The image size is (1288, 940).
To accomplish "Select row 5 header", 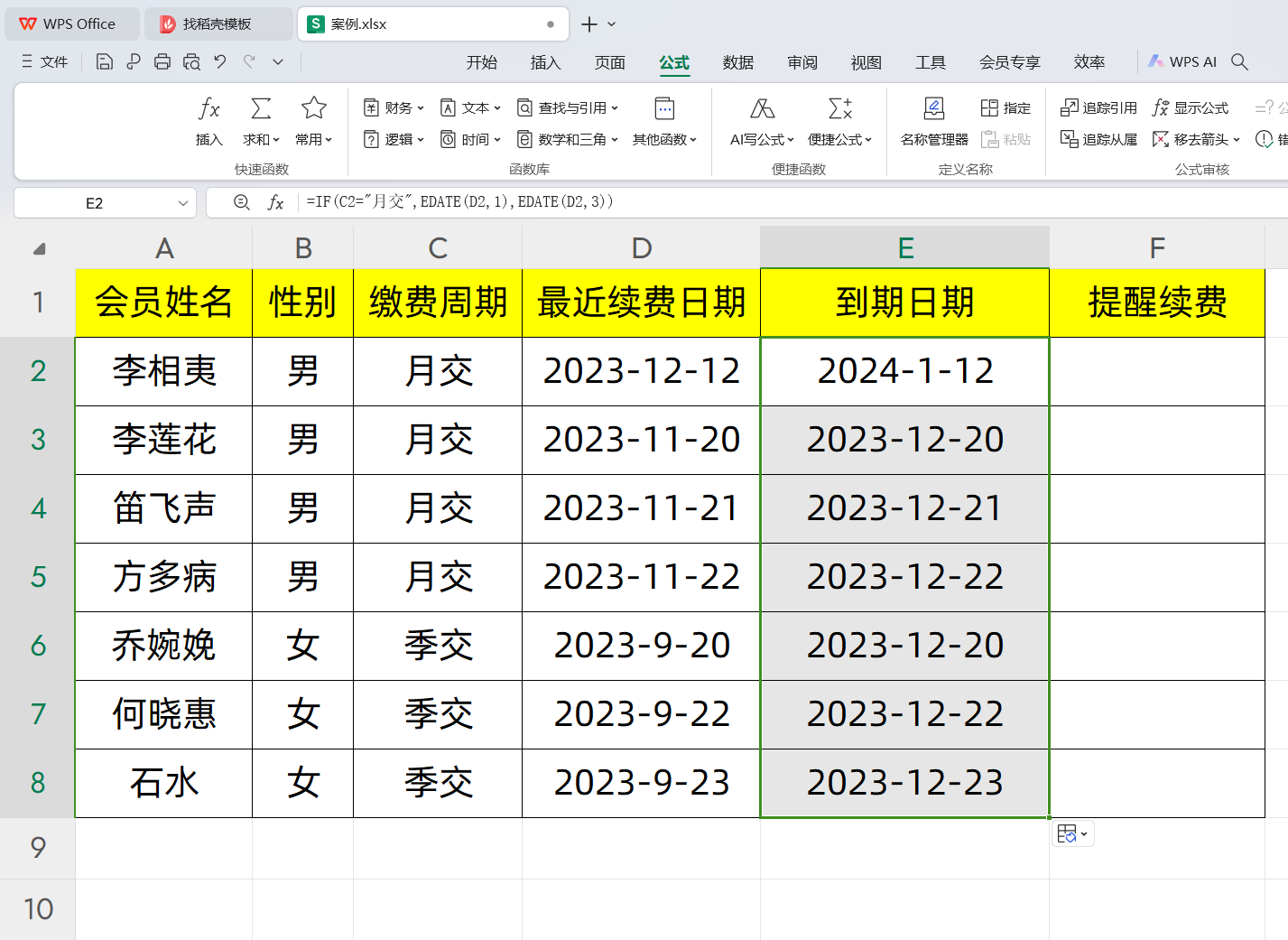I will (x=38, y=577).
